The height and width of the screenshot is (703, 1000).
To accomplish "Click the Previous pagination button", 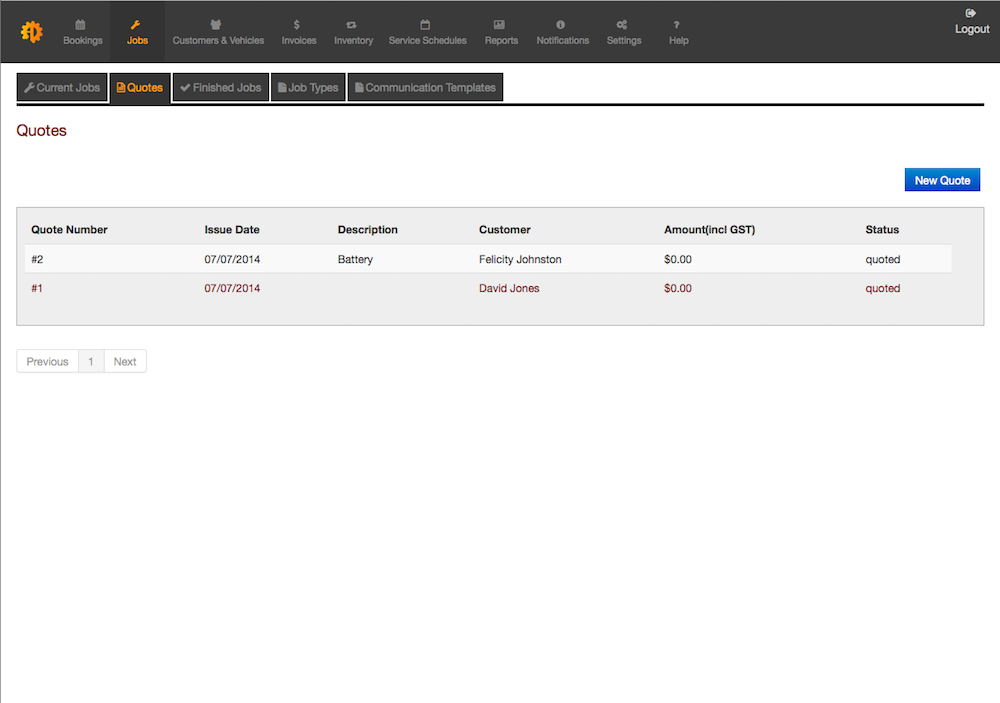I will click(48, 361).
